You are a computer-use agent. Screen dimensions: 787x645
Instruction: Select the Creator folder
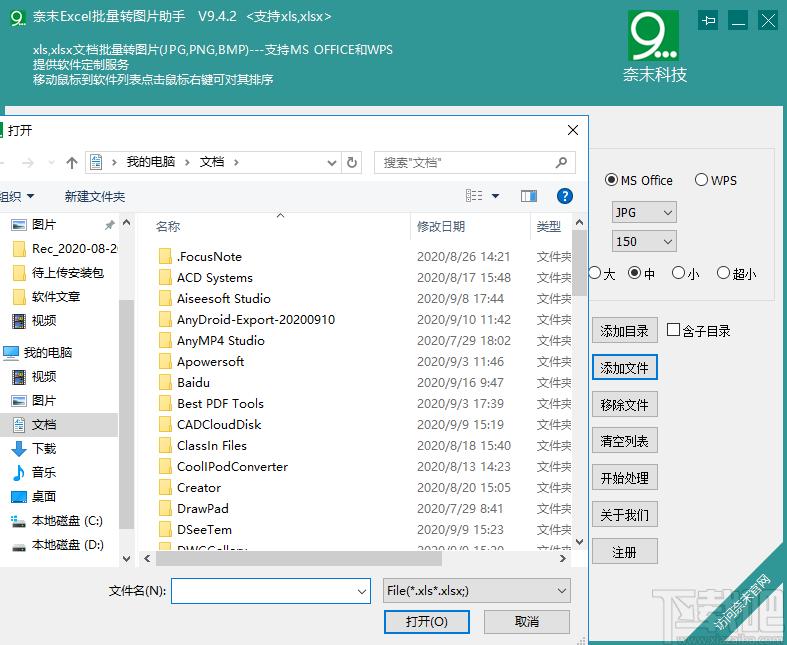click(x=190, y=488)
